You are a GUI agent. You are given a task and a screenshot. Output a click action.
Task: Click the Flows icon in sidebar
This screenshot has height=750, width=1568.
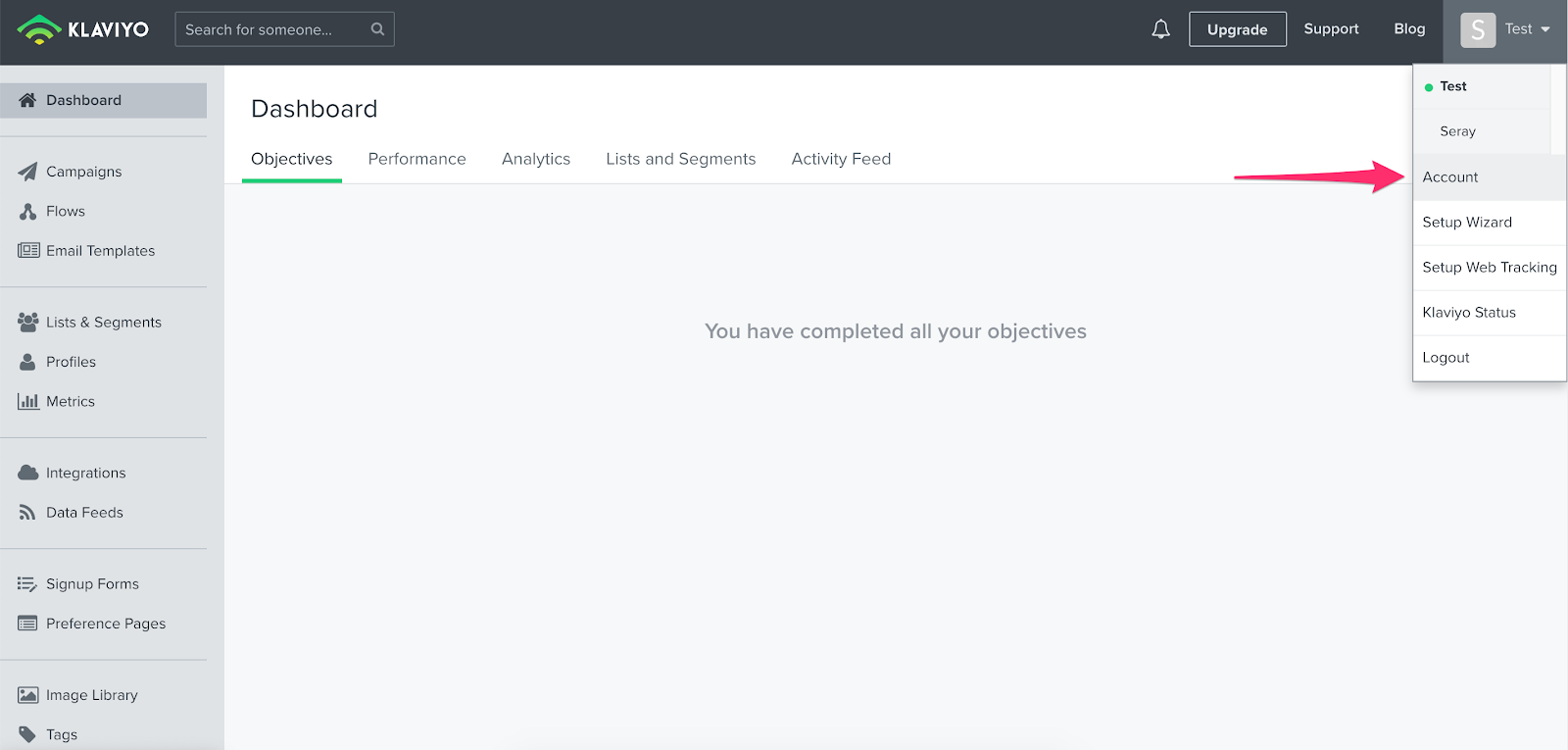[27, 211]
